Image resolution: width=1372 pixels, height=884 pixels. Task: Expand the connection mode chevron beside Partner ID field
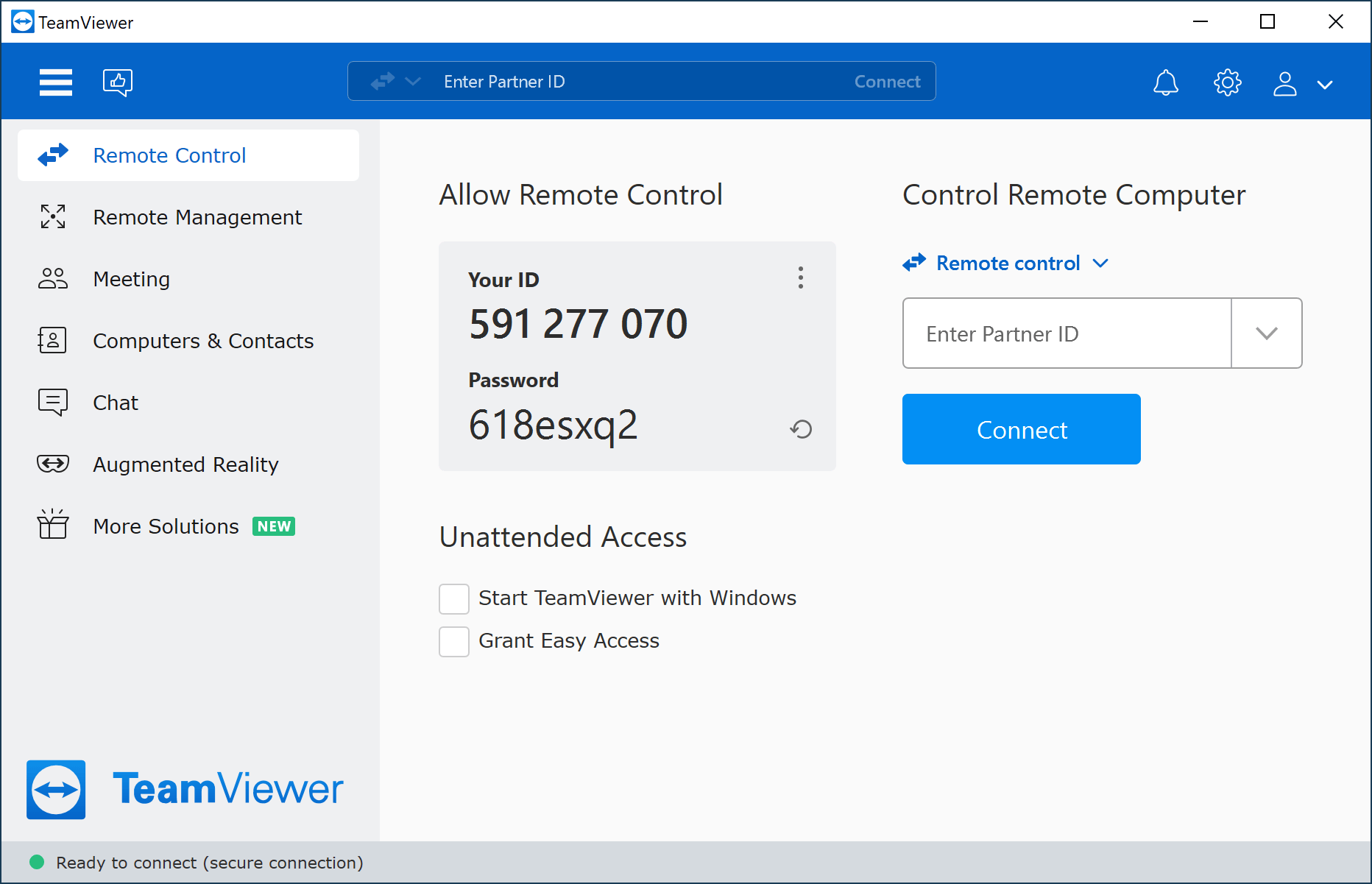pyautogui.click(x=413, y=81)
